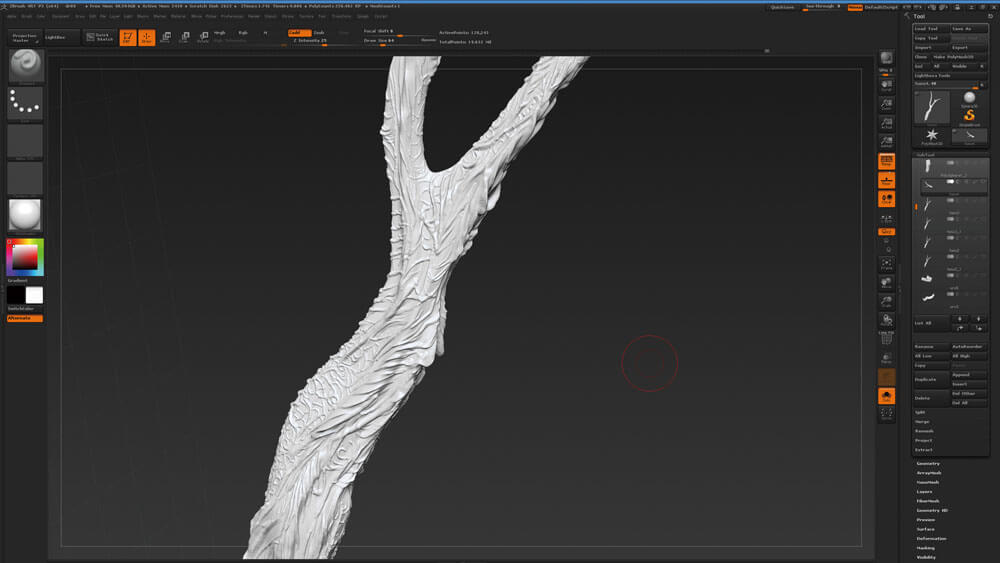Toggle Zsub sculpt mode
Viewport: 1000px width, 563px height.
tap(320, 33)
